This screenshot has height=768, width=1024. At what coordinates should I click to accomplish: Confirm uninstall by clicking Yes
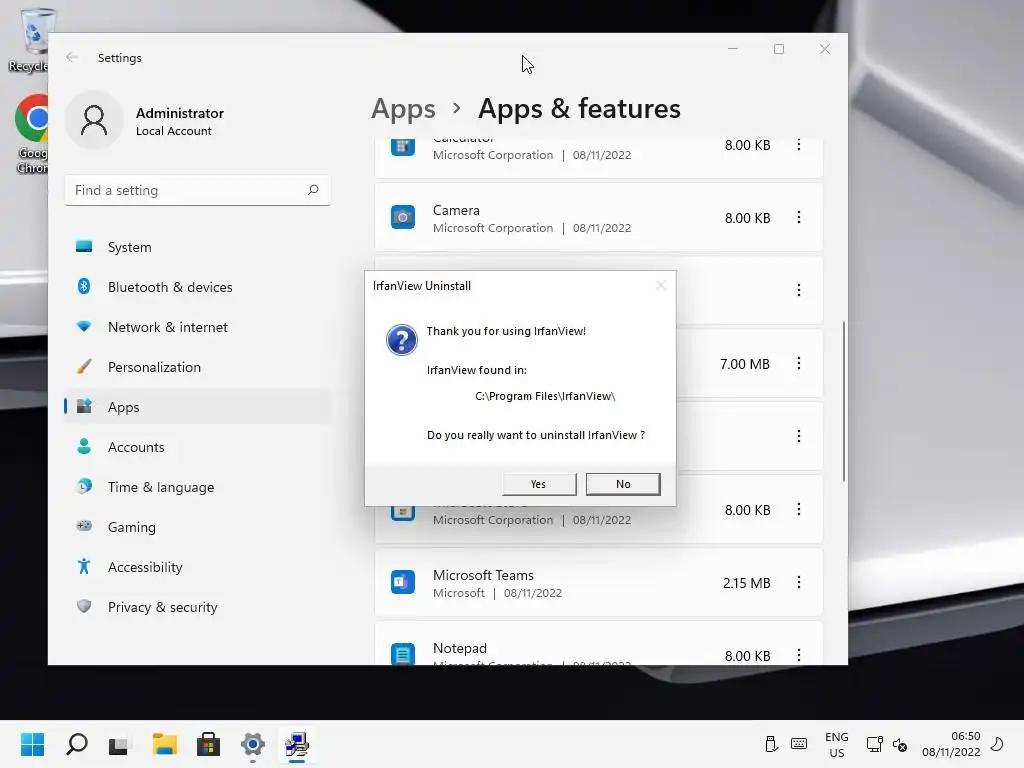click(539, 484)
